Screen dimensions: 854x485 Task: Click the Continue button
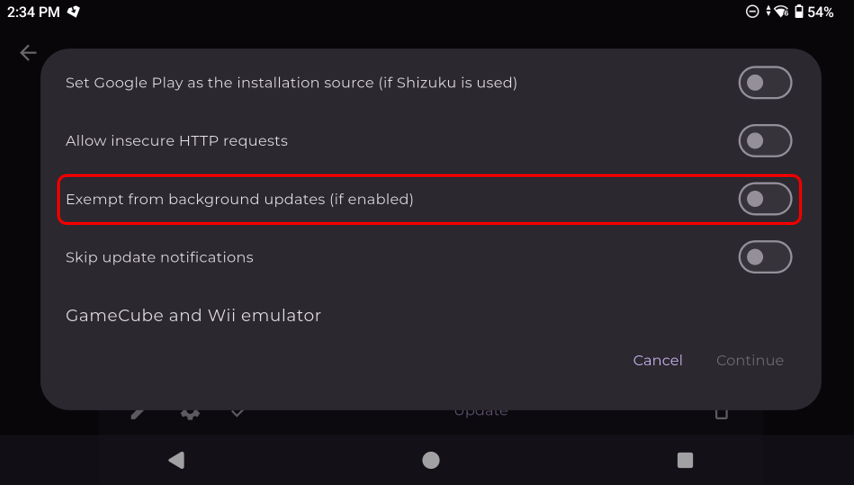point(750,360)
